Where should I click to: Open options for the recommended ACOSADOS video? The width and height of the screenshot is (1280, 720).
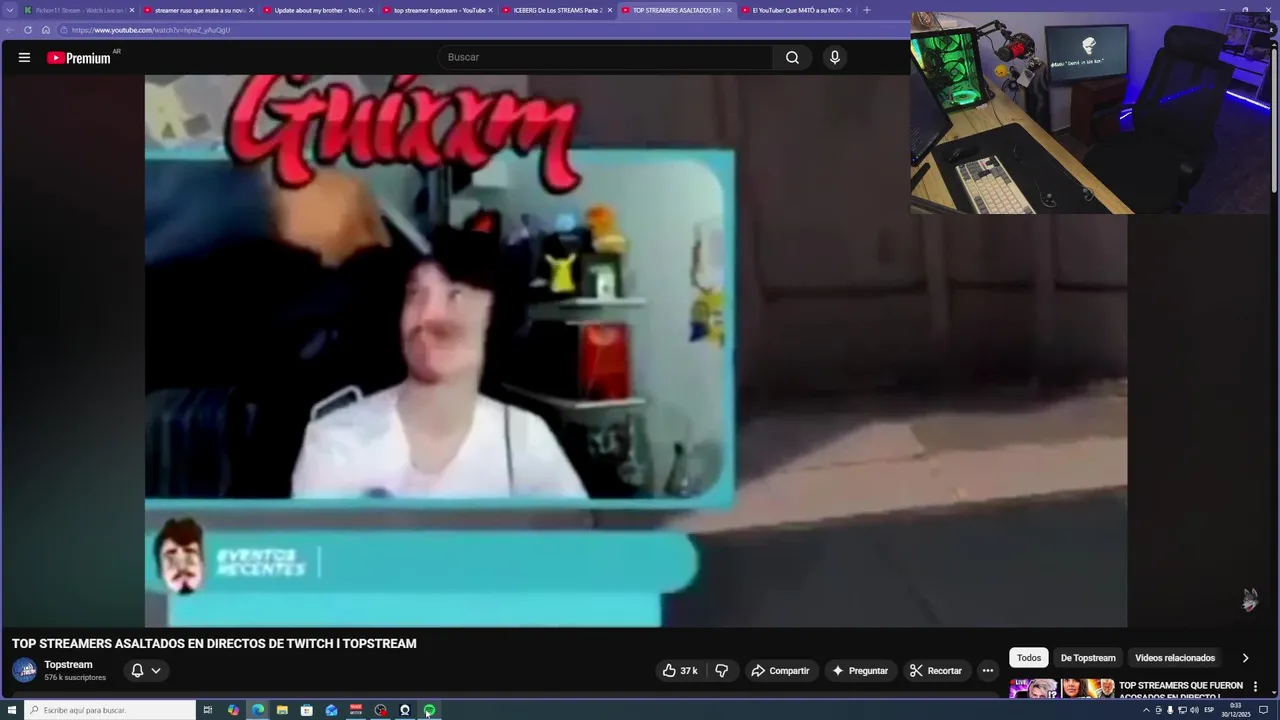tap(1255, 687)
